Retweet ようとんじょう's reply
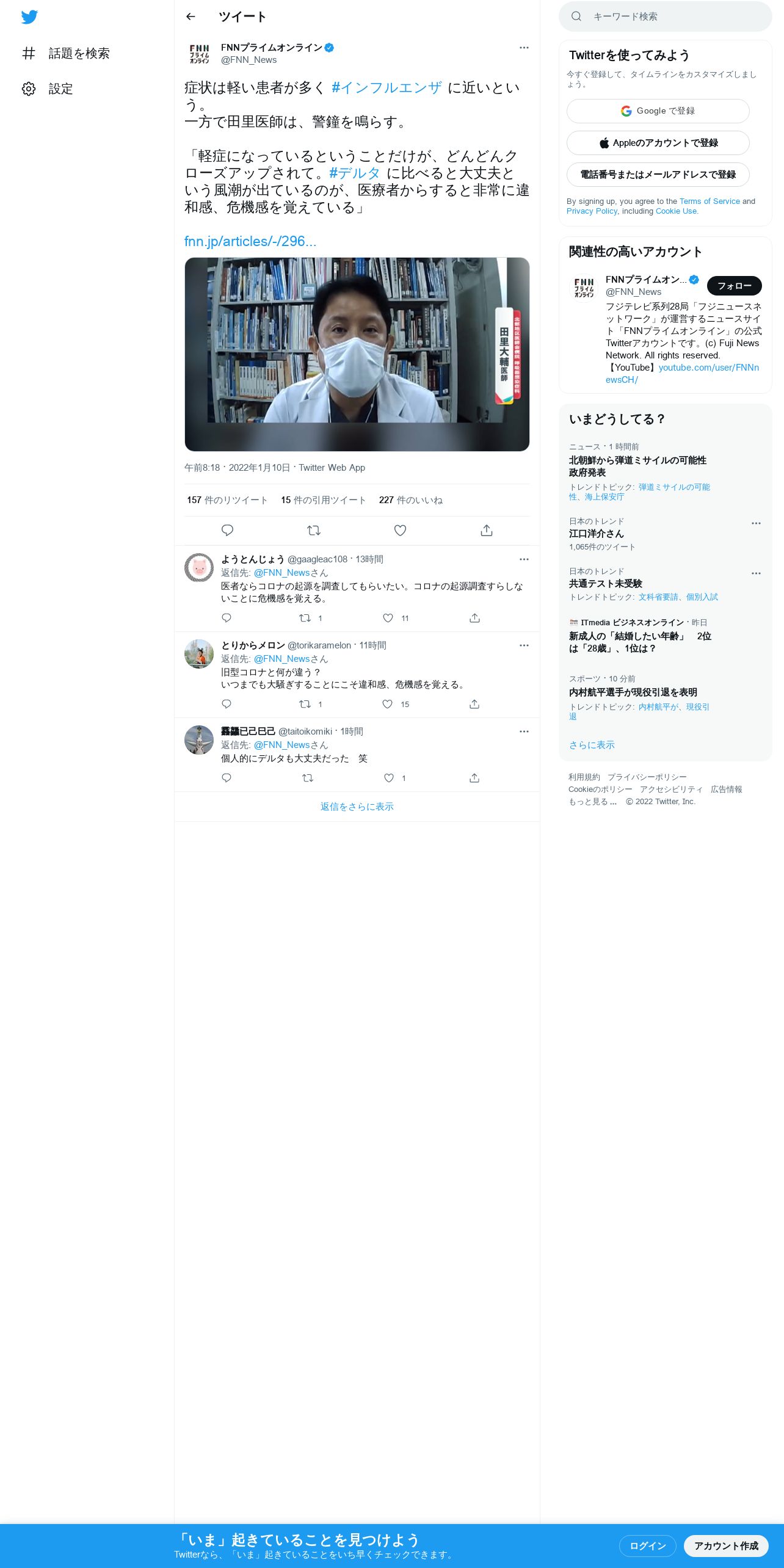Viewport: 784px width, 1568px height. pyautogui.click(x=305, y=618)
